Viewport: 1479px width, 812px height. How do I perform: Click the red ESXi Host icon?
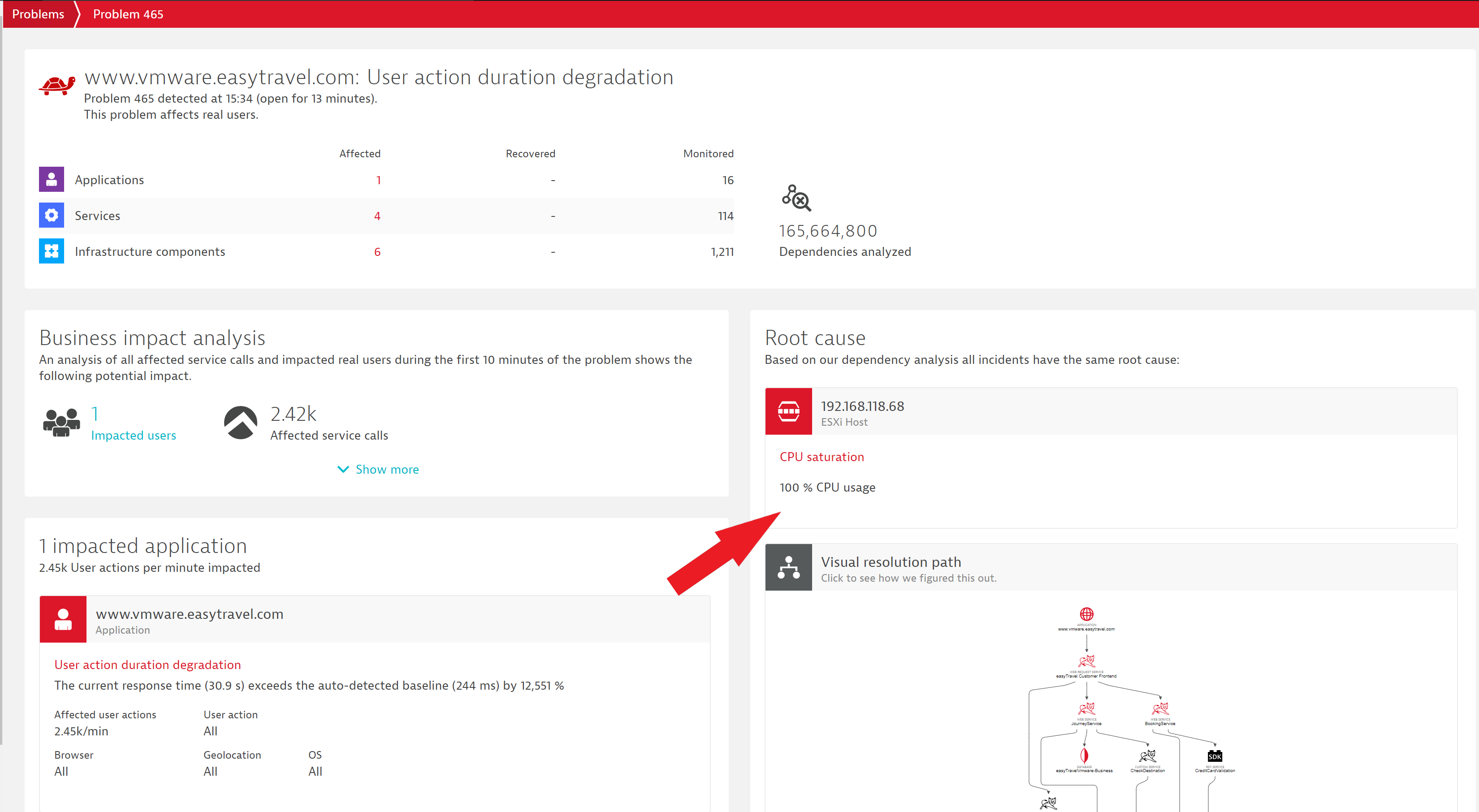pos(789,411)
